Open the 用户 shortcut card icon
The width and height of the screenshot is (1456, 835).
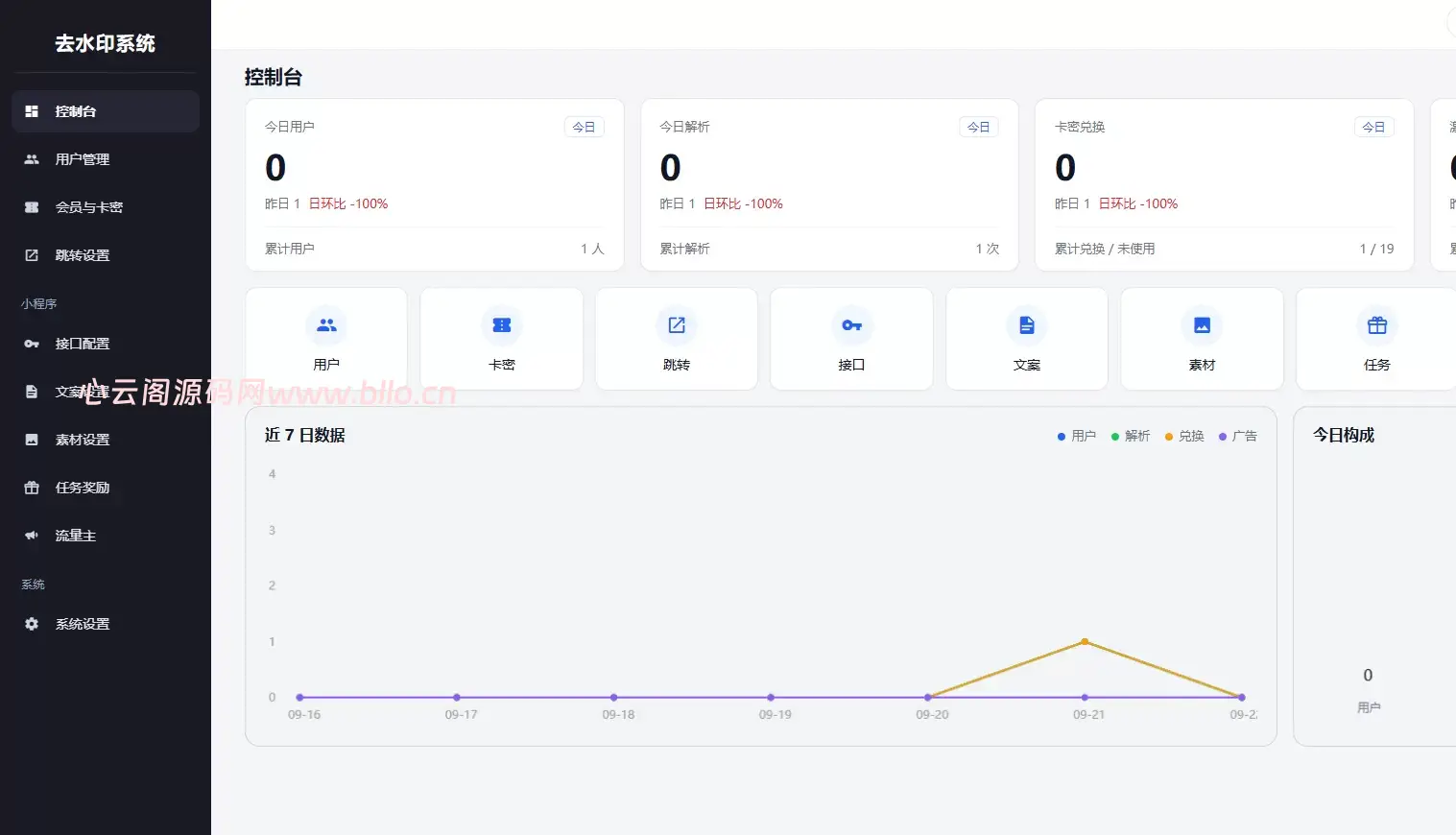[x=326, y=325]
